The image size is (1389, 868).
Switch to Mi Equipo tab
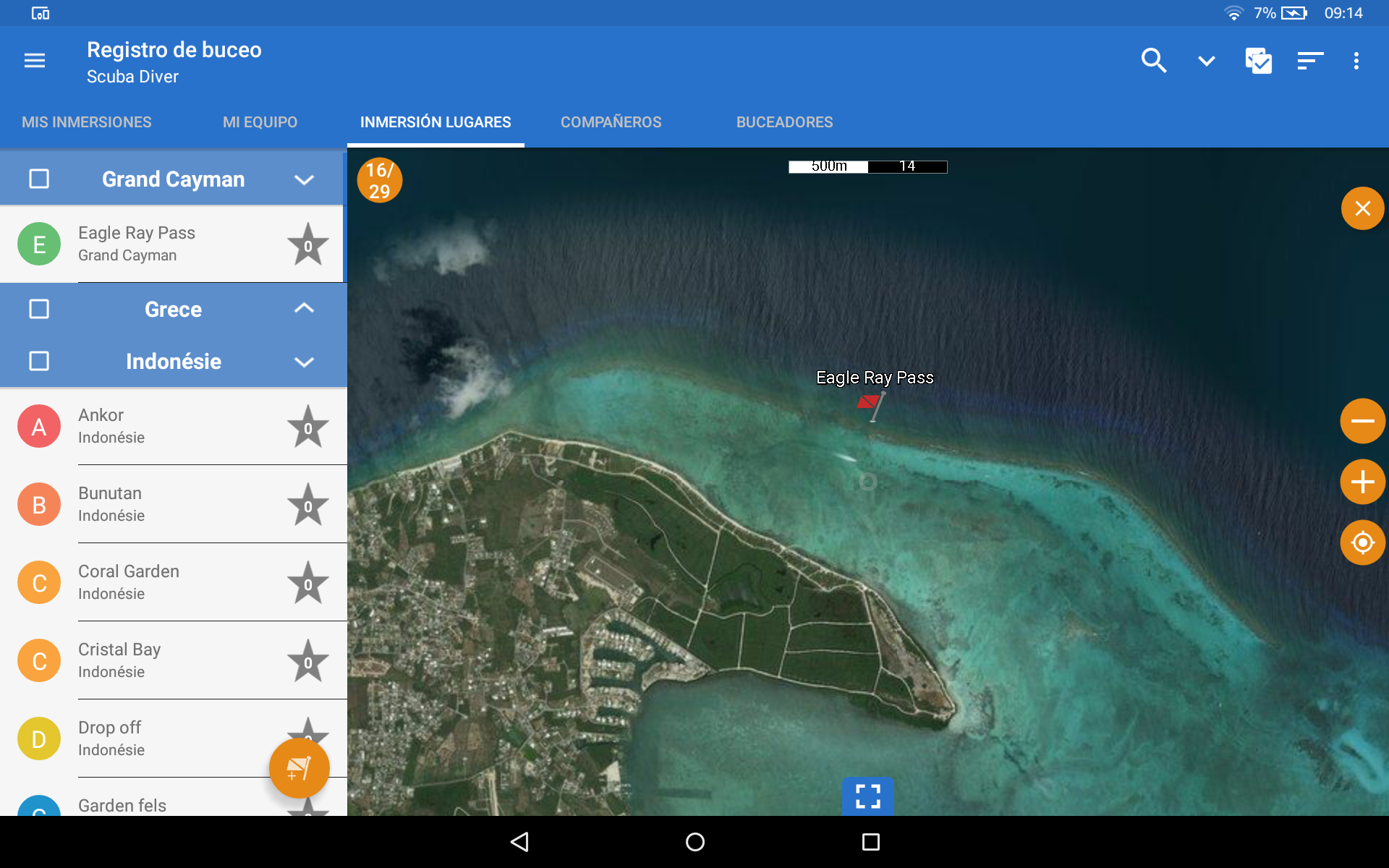click(x=260, y=122)
